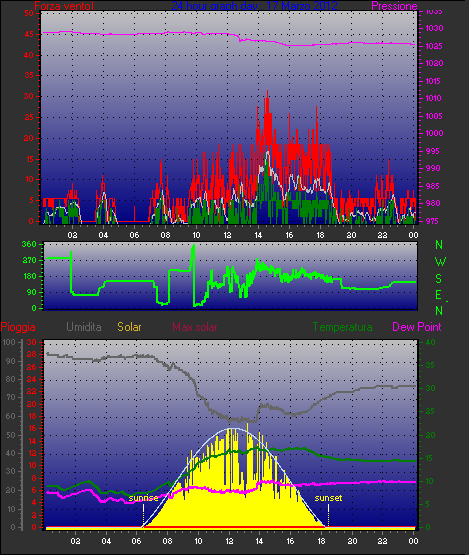Click the green "Temperatura" legend label
Viewport: 469px width, 555px height.
342,327
